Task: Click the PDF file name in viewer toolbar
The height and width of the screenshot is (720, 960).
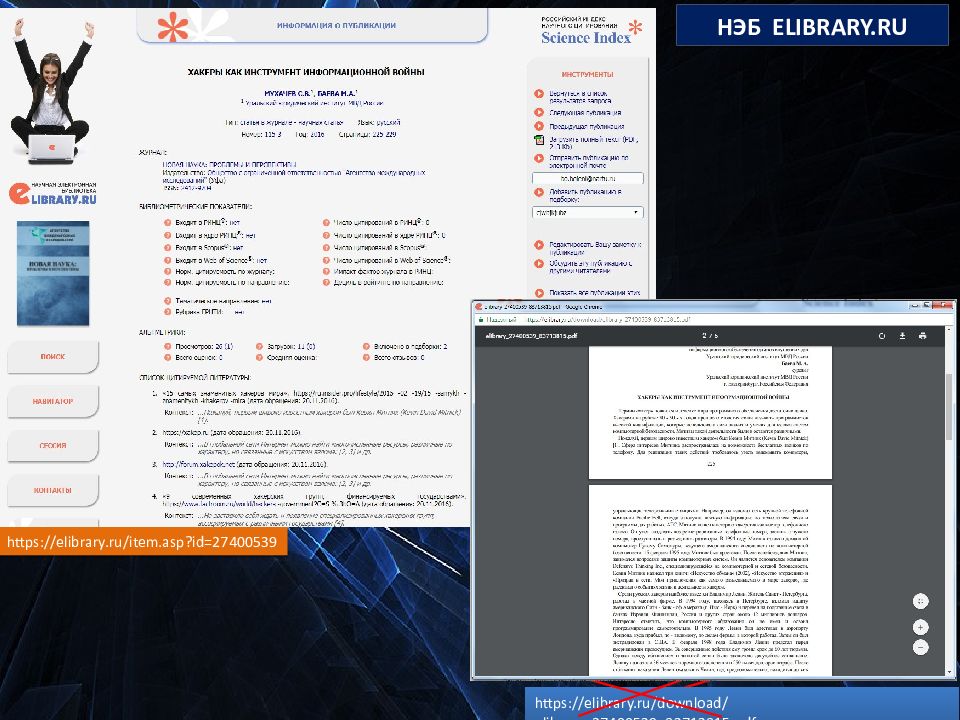Action: 531,336
